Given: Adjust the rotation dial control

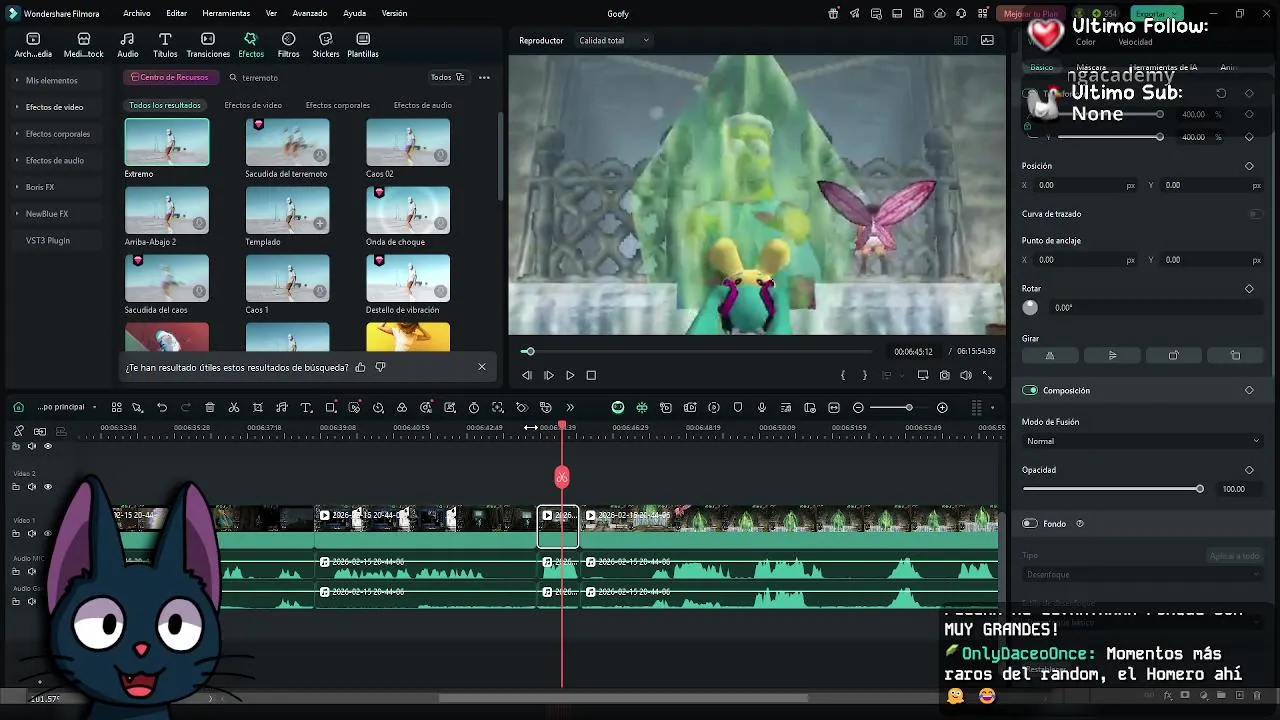Looking at the screenshot, I should [x=1030, y=308].
